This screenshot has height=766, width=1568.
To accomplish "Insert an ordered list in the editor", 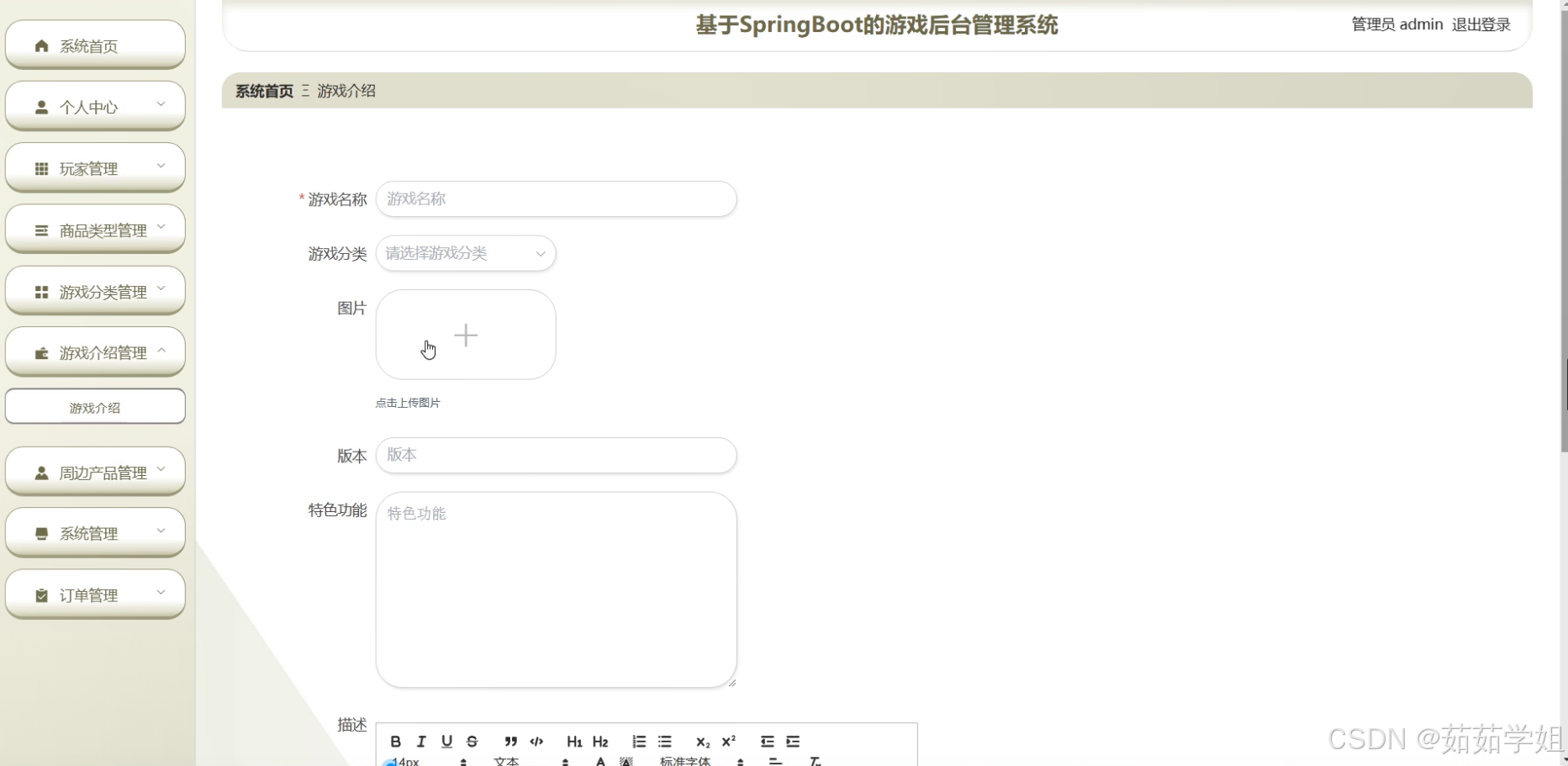I will click(638, 741).
